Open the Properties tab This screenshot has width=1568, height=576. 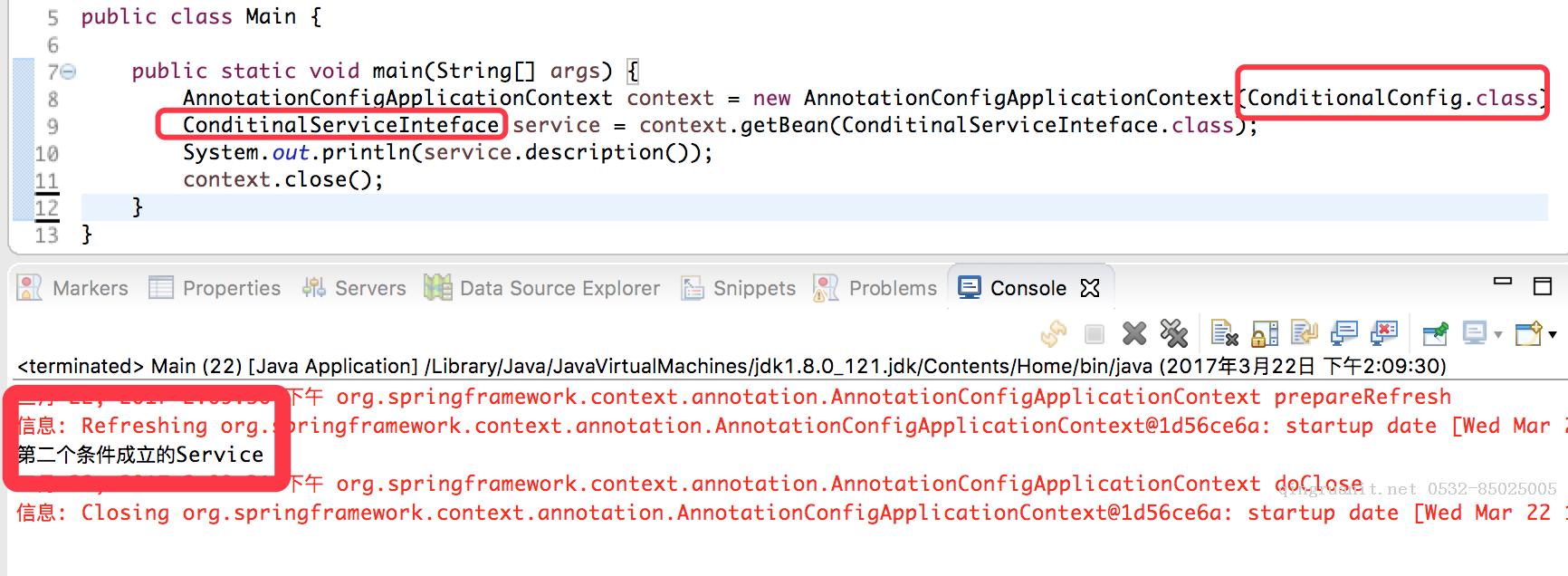215,288
